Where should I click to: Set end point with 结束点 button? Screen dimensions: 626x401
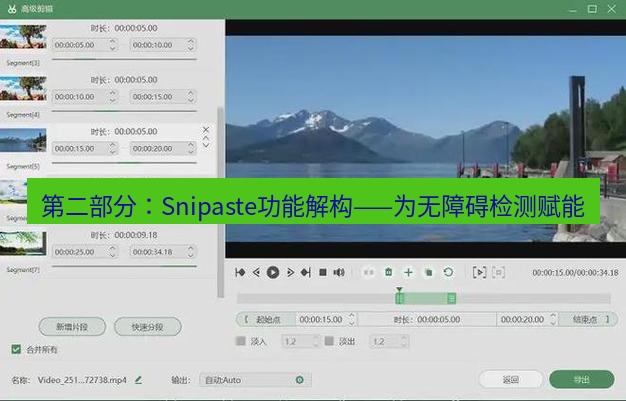(588, 320)
